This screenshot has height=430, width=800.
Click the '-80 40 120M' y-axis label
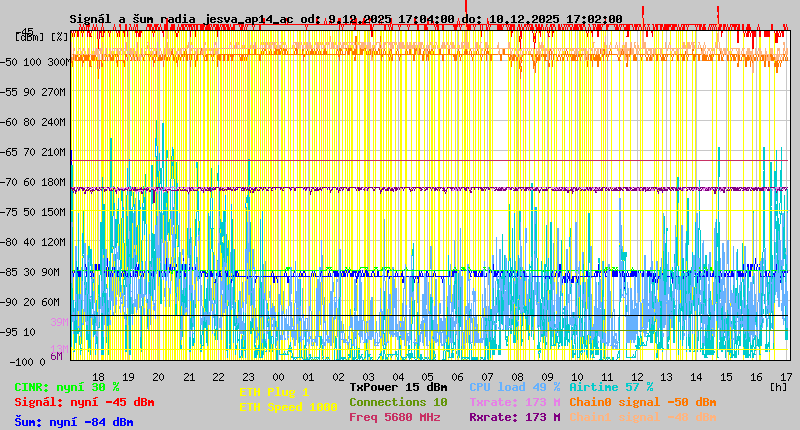[x=34, y=242]
